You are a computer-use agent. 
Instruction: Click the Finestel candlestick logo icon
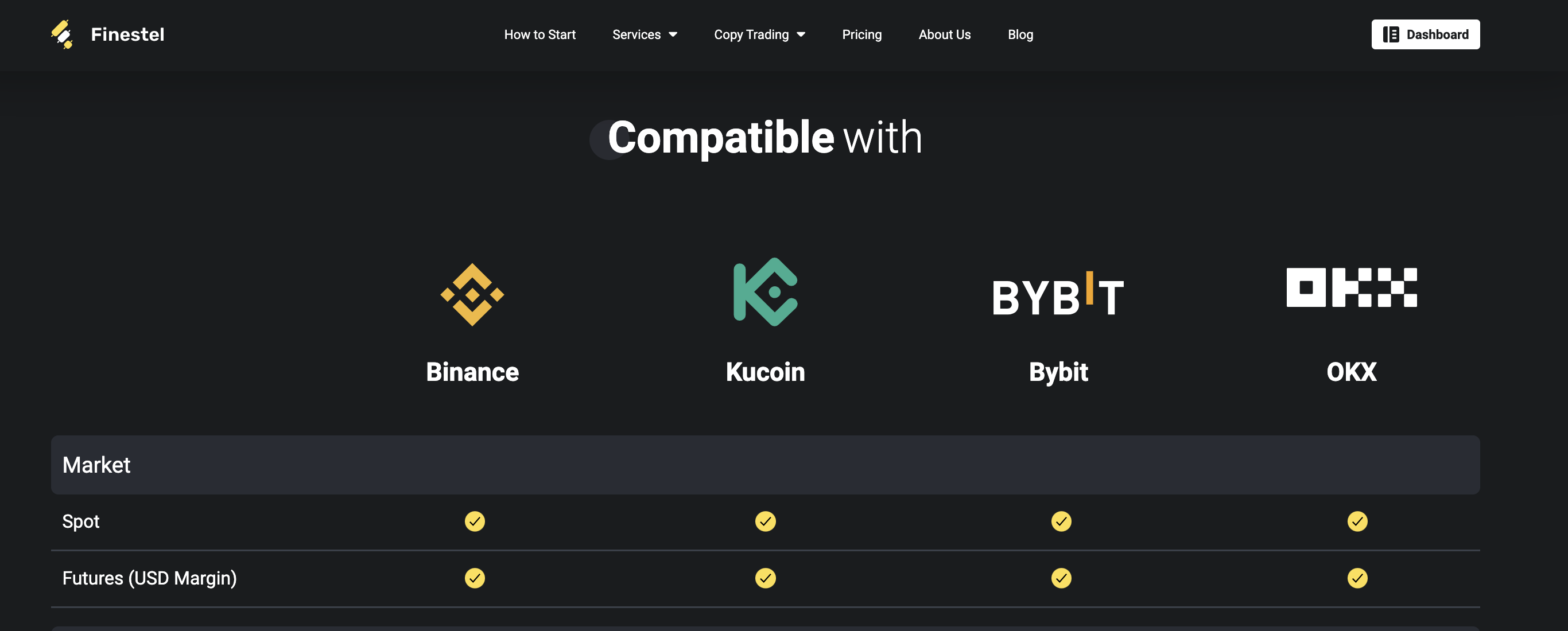pos(62,34)
